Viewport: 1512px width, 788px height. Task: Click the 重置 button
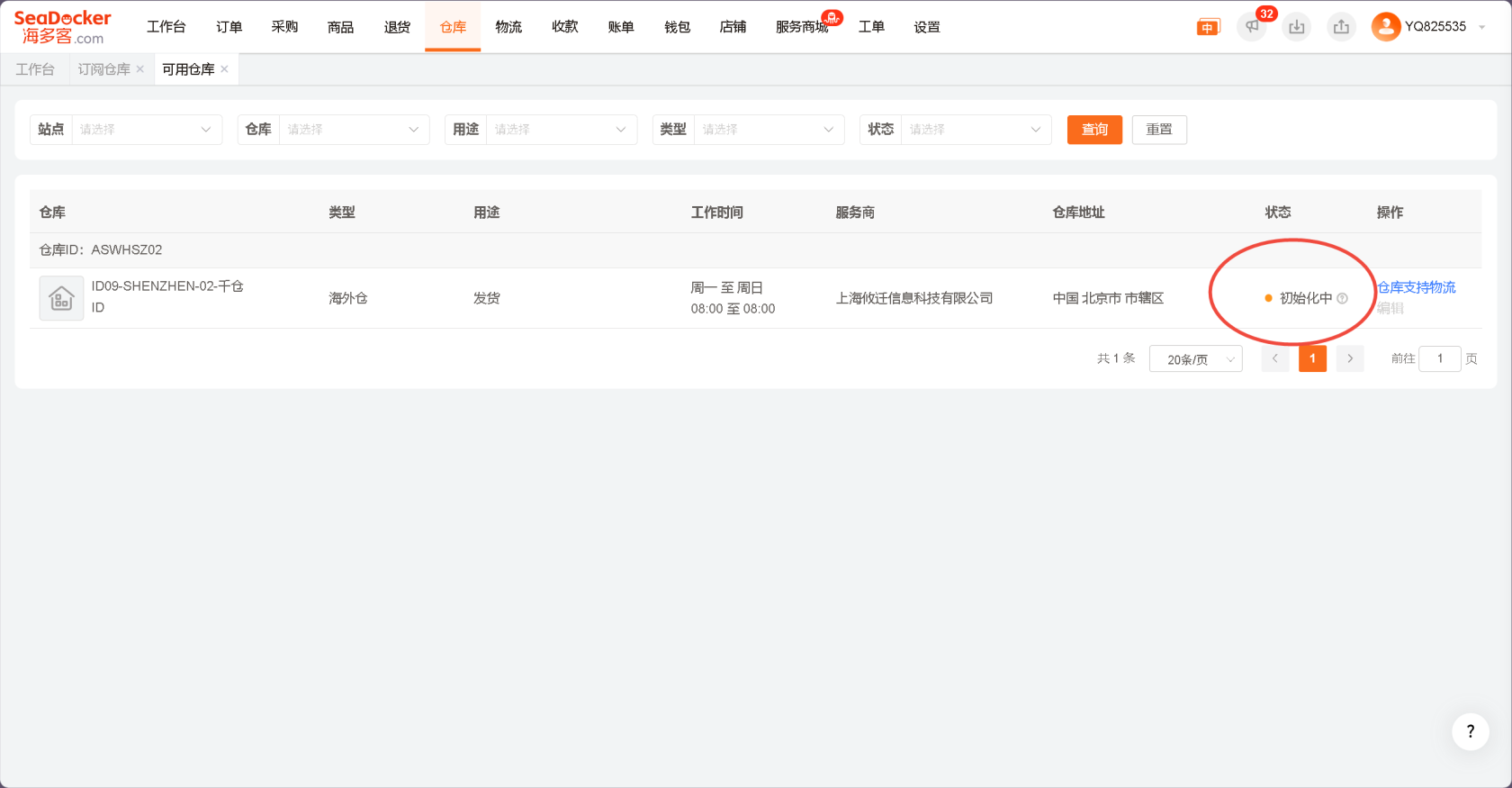[1159, 130]
